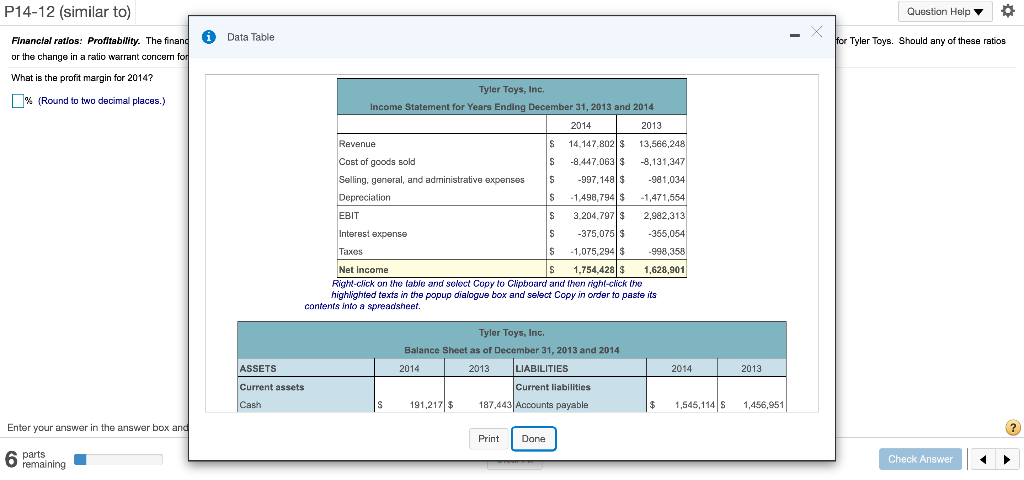
Task: Select 2013 Accounts payable 1,456,951
Action: click(x=764, y=405)
